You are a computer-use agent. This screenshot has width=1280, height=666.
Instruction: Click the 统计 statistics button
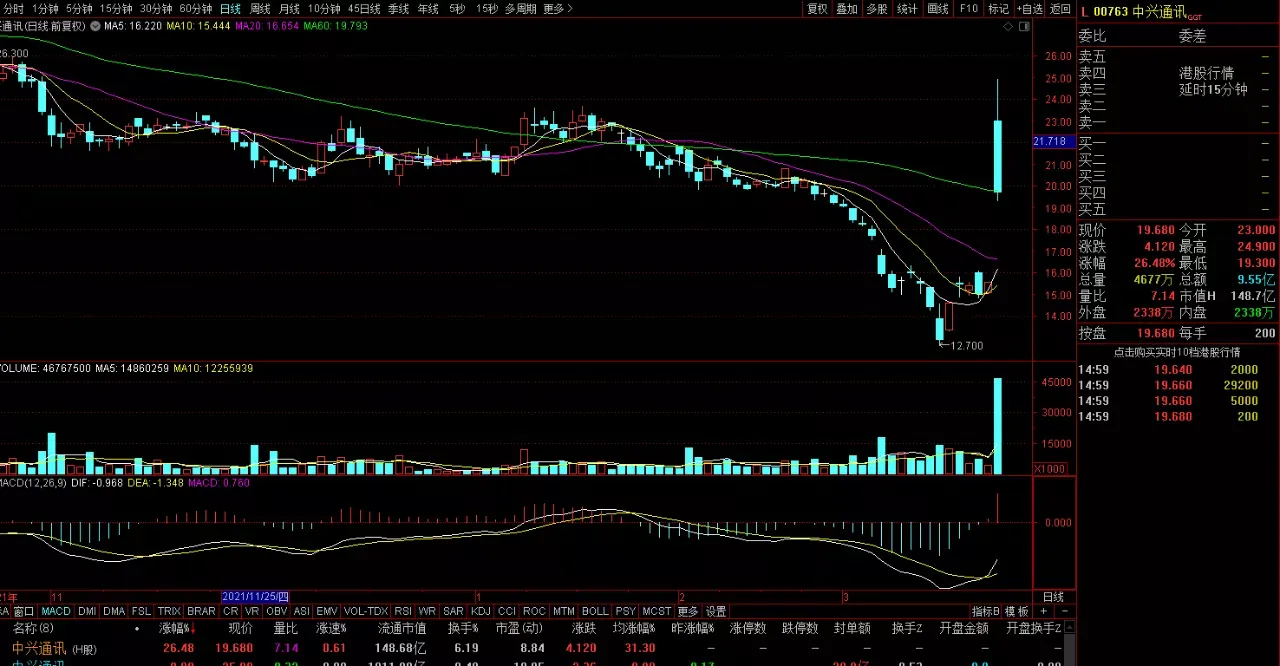(907, 9)
